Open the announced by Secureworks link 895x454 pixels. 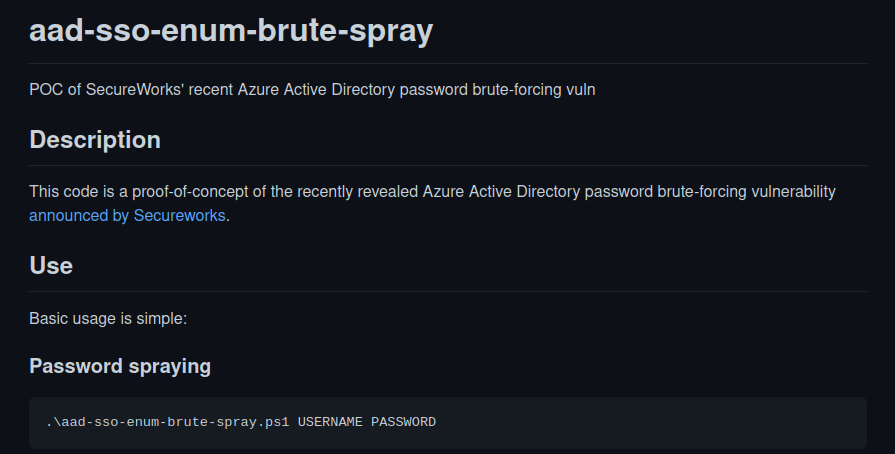point(127,216)
